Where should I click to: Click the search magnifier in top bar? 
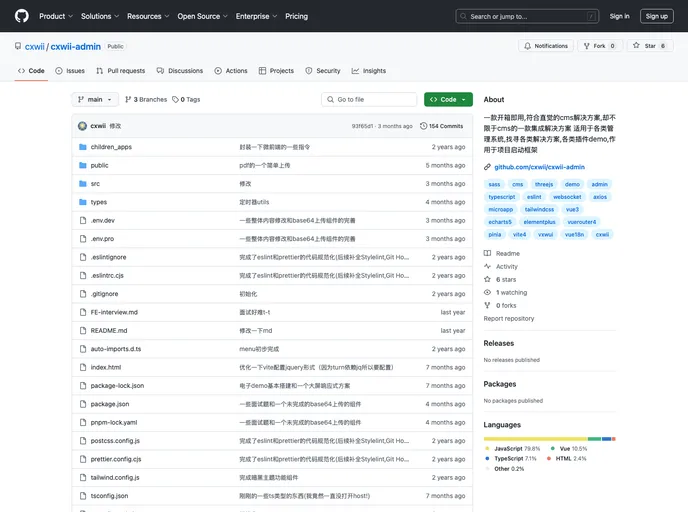[463, 16]
